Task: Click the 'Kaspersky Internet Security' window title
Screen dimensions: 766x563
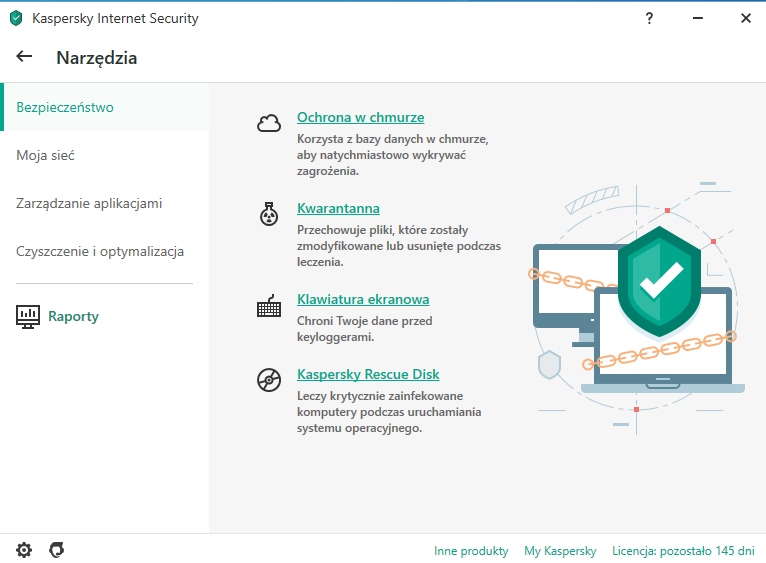Action: (115, 19)
